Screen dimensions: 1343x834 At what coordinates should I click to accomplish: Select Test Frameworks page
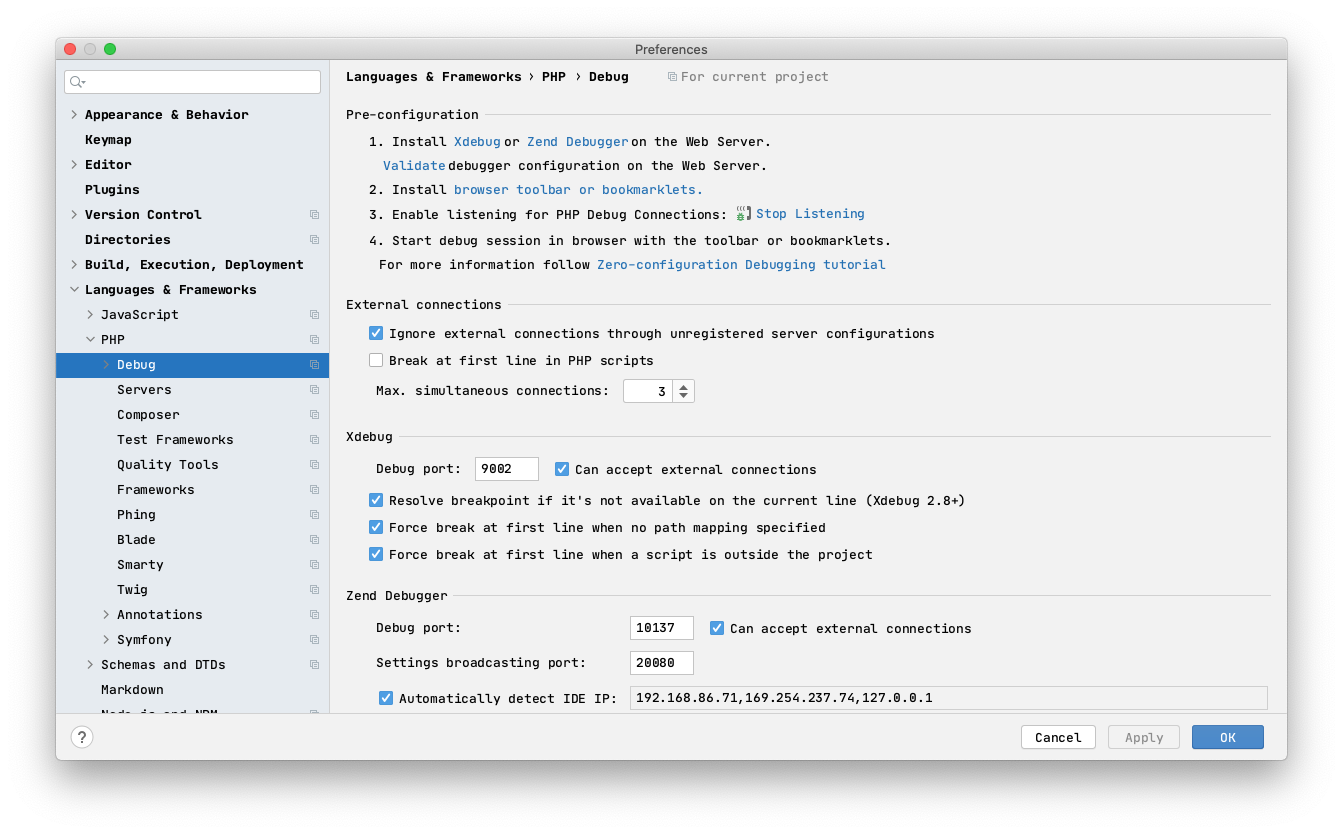(175, 440)
